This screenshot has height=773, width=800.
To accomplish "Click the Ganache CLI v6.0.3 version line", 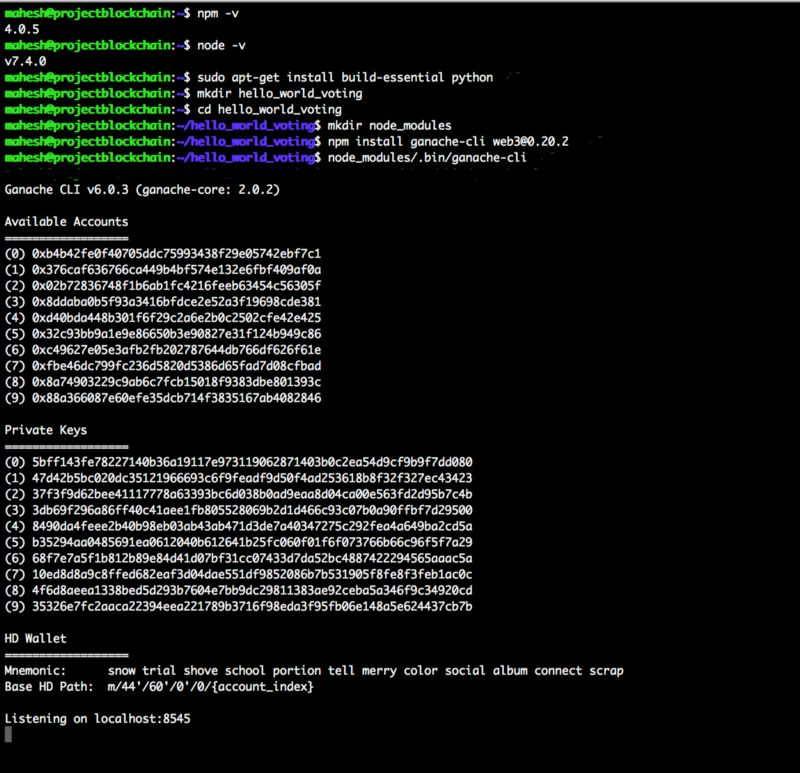I will click(142, 190).
